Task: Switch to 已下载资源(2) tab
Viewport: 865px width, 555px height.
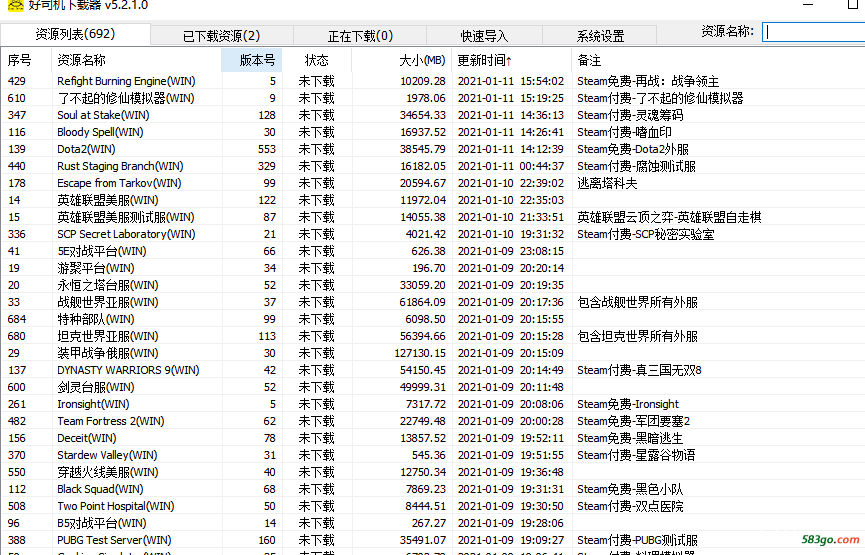Action: coord(221,36)
